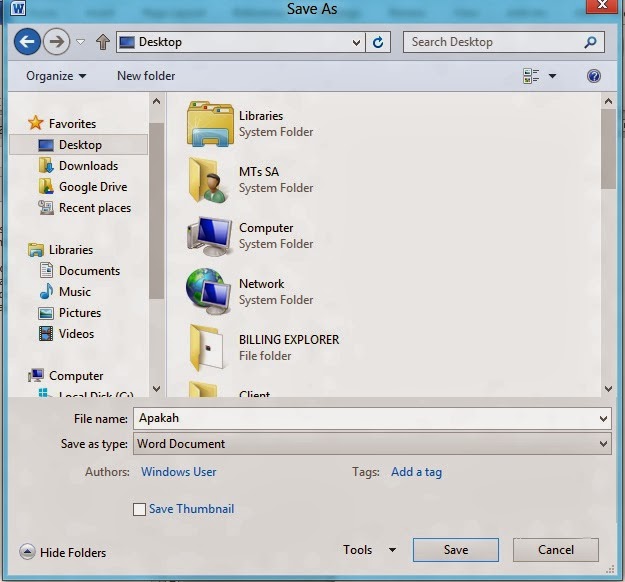Open the view options dropdown arrow
Screen dimensions: 625x582
(552, 76)
